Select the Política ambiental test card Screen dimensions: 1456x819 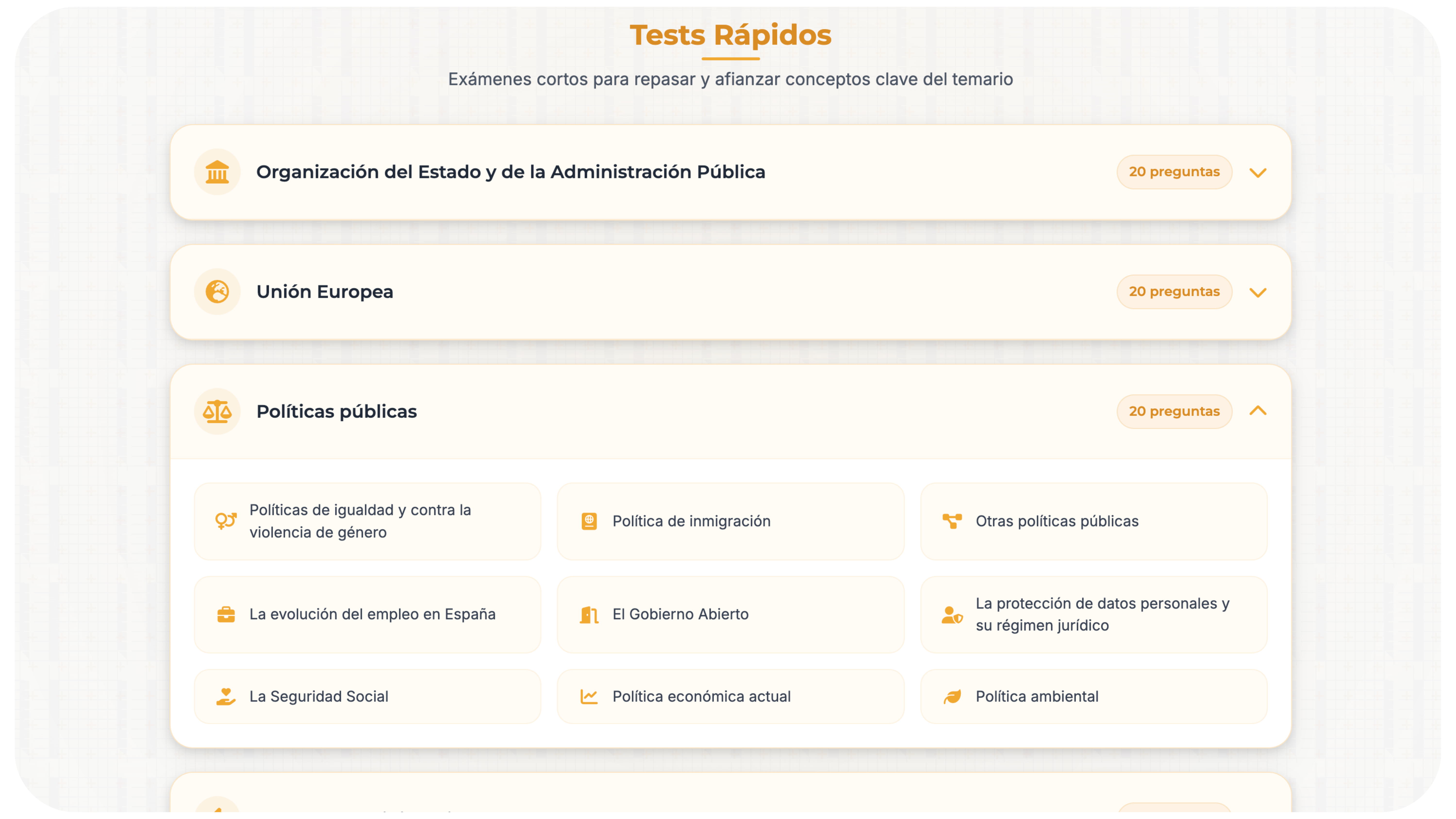point(1094,696)
